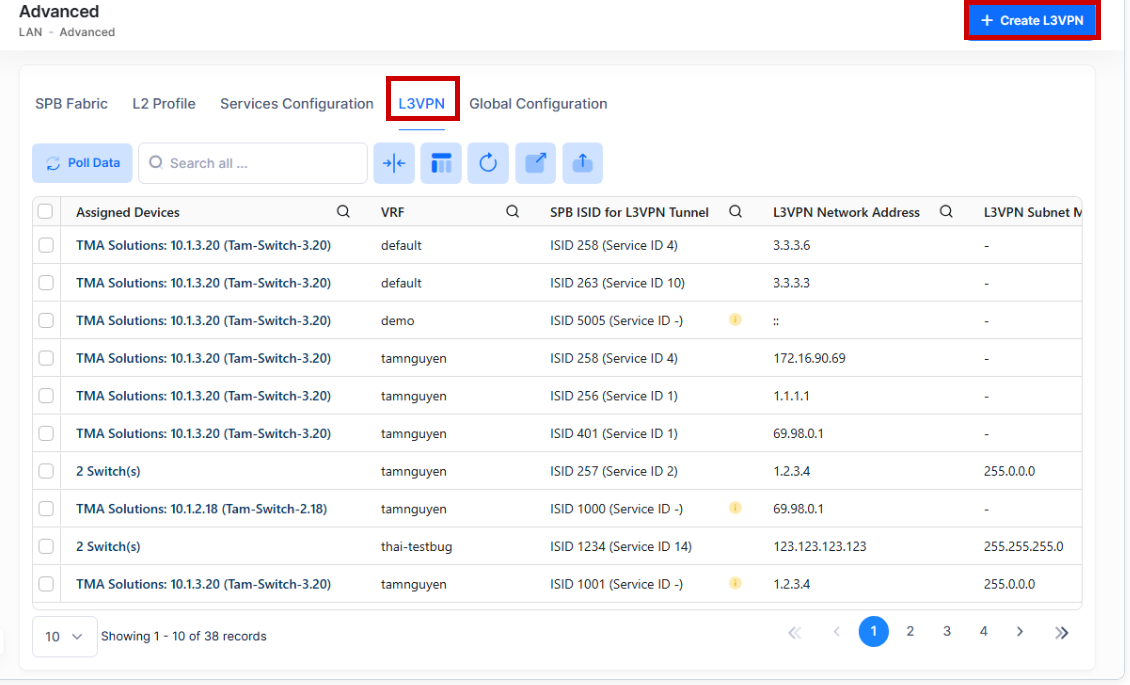The image size is (1130, 685).
Task: Select page 1 in the pagination
Action: 873,632
